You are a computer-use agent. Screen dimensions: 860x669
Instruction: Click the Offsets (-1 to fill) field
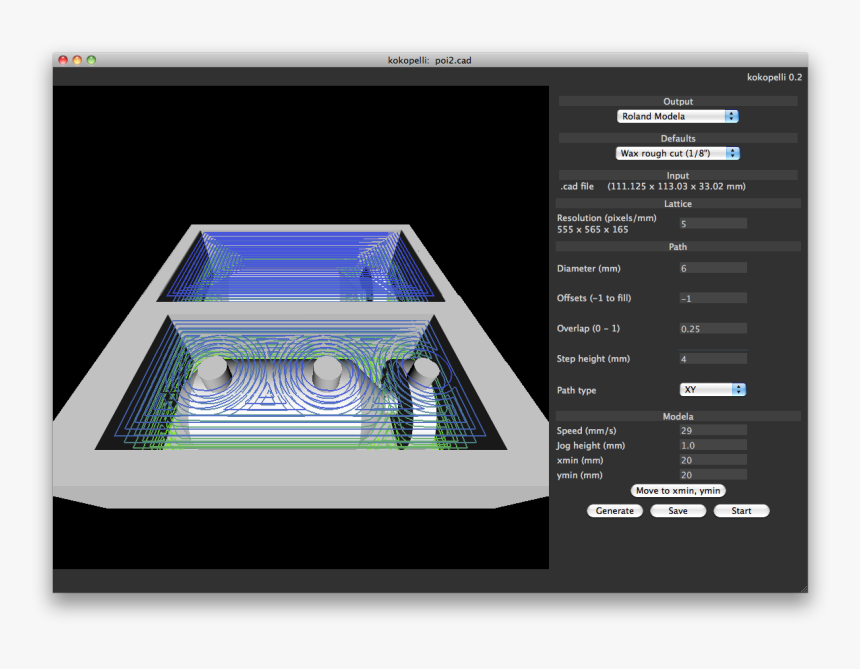(712, 298)
